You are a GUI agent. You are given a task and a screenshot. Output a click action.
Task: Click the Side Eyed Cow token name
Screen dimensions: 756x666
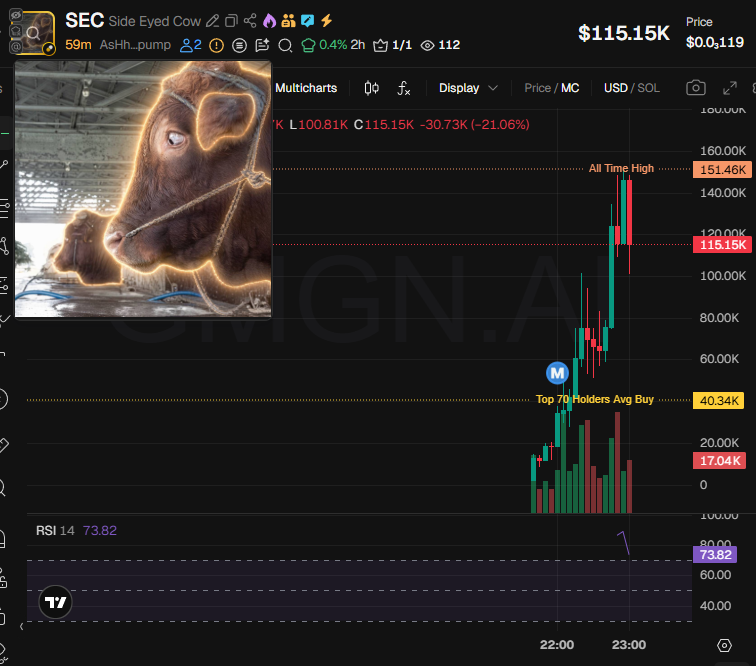point(154,21)
